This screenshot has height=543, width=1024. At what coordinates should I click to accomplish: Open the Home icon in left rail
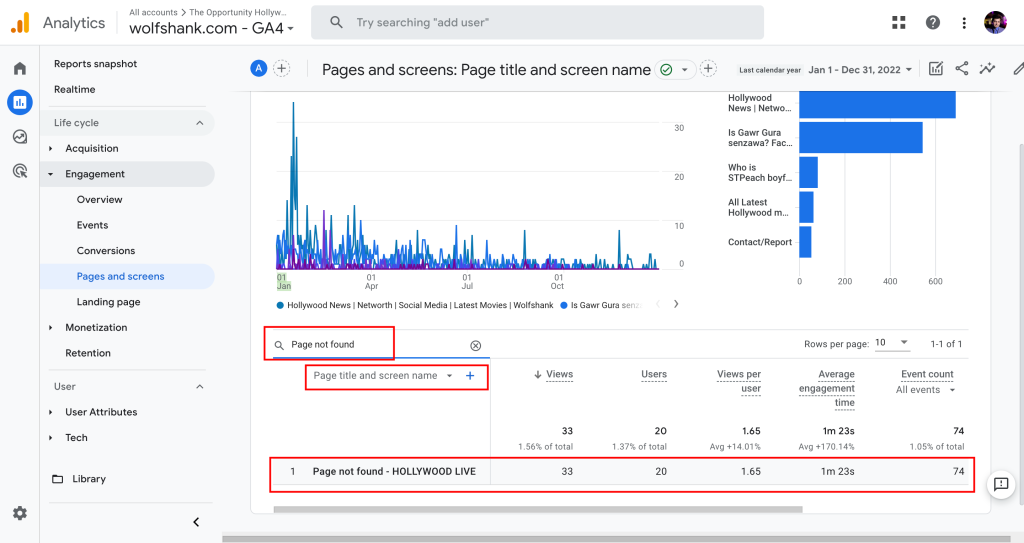coord(20,69)
